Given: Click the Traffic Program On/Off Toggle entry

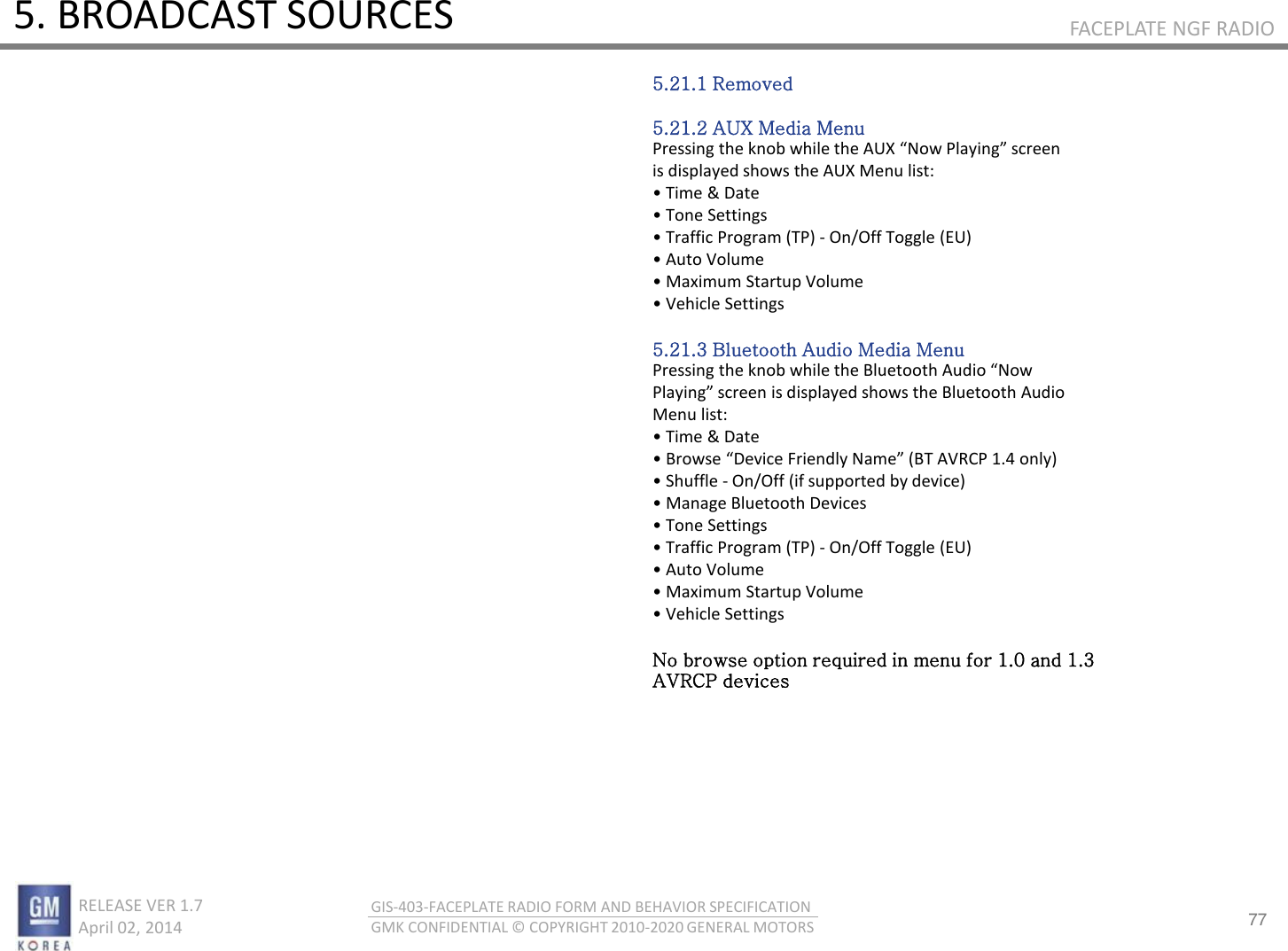Looking at the screenshot, I should pos(812,237).
